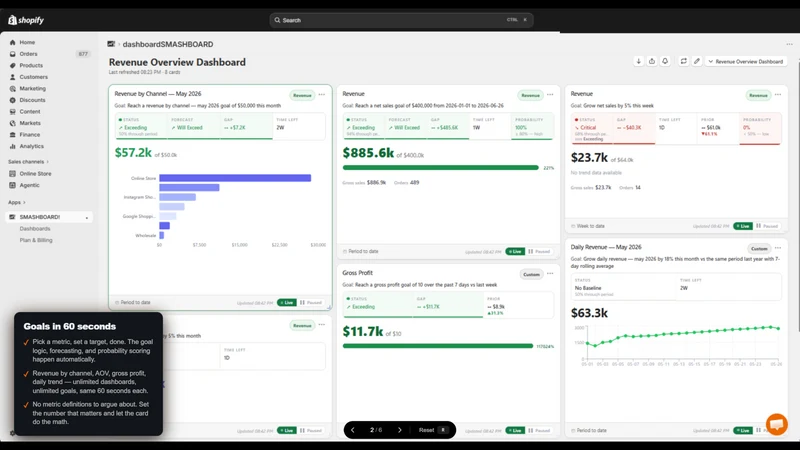Click Custom tag on Daily Revenue card

pyautogui.click(x=759, y=249)
